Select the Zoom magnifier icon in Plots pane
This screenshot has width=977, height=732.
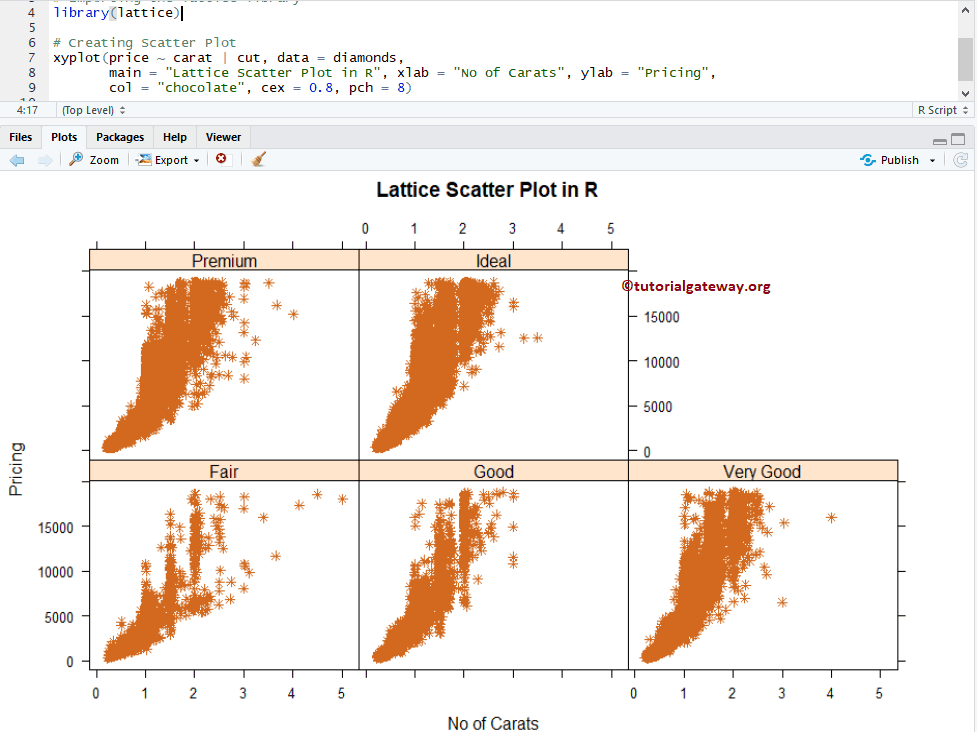click(78, 159)
